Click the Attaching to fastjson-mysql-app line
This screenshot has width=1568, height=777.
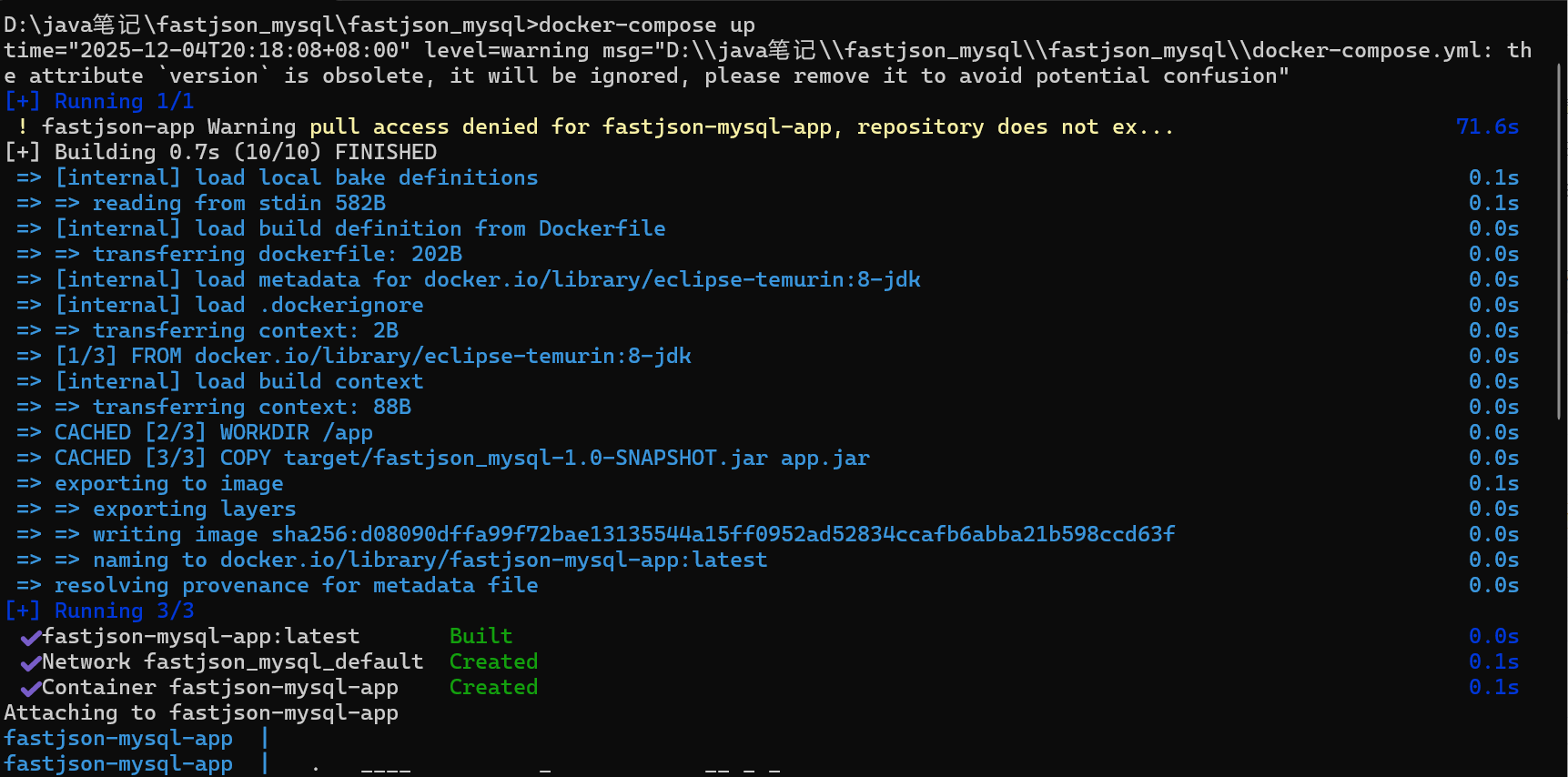(x=201, y=713)
